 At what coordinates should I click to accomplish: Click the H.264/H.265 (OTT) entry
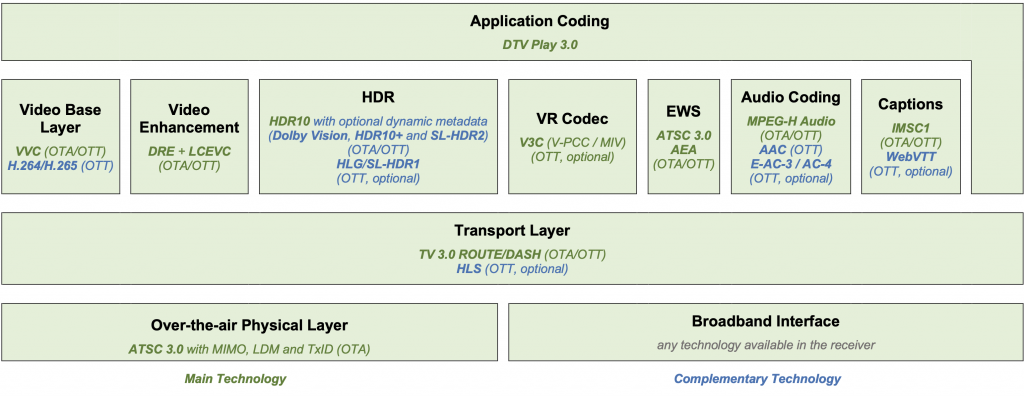(x=60, y=165)
